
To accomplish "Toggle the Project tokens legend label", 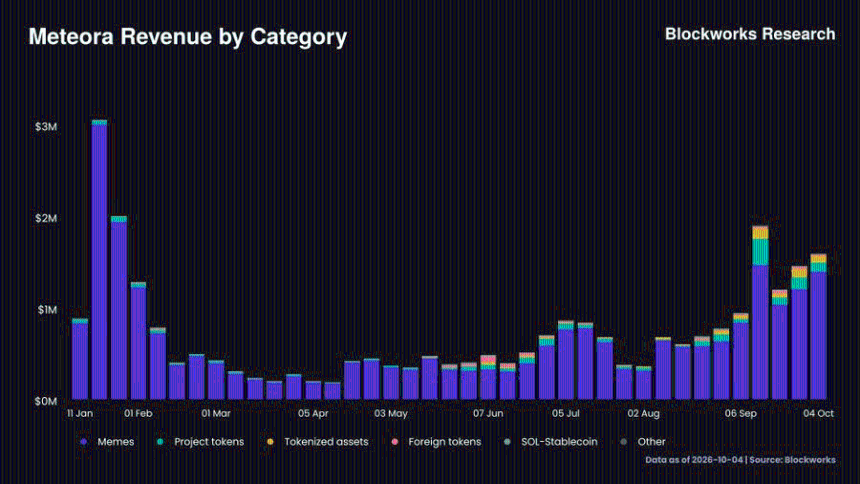I will click(209, 442).
